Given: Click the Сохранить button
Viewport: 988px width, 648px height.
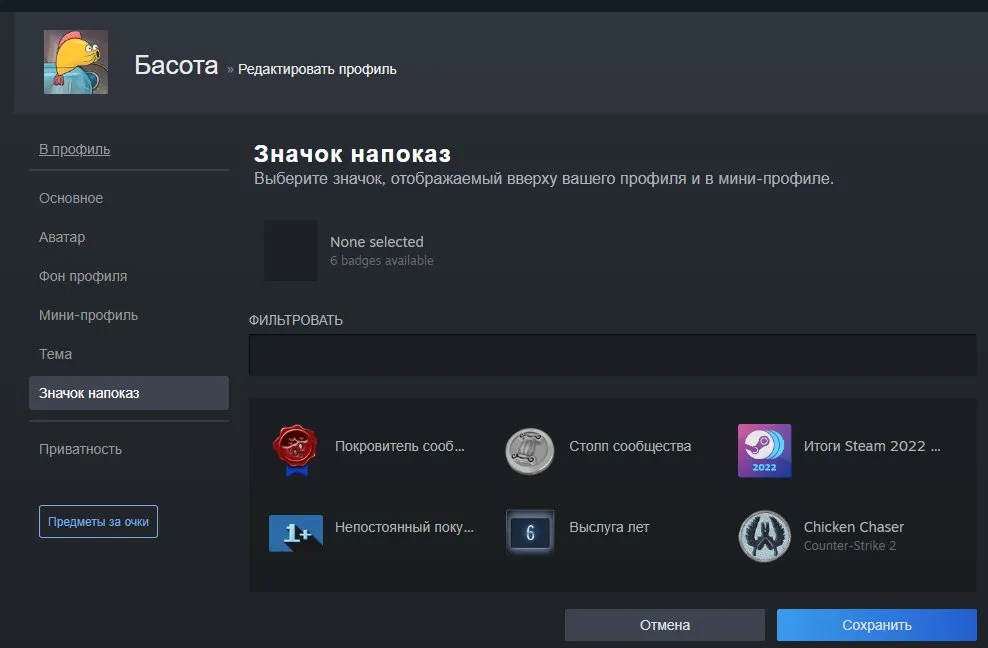Looking at the screenshot, I should tap(876, 625).
